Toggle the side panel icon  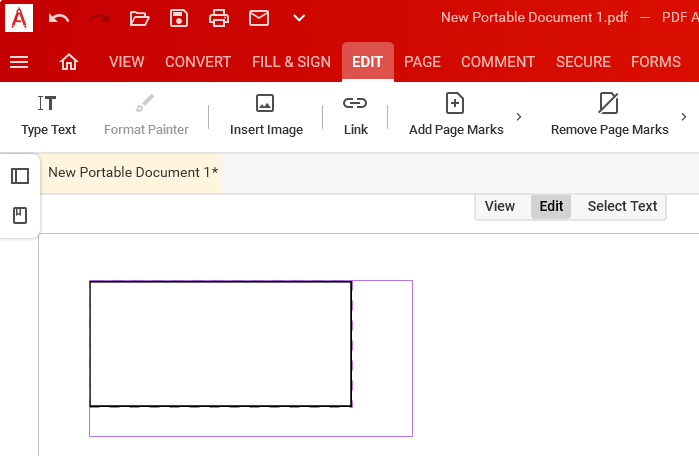(20, 176)
